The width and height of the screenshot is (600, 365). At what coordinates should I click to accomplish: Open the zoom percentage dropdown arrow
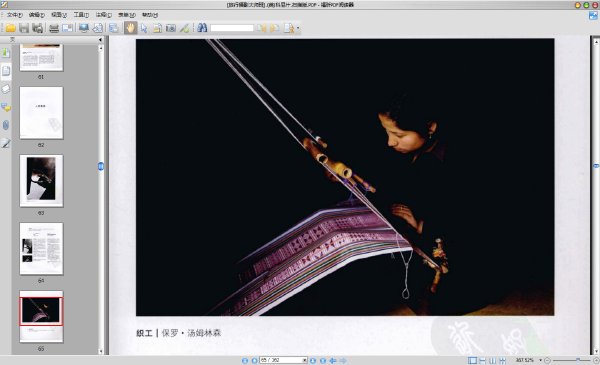pos(540,360)
